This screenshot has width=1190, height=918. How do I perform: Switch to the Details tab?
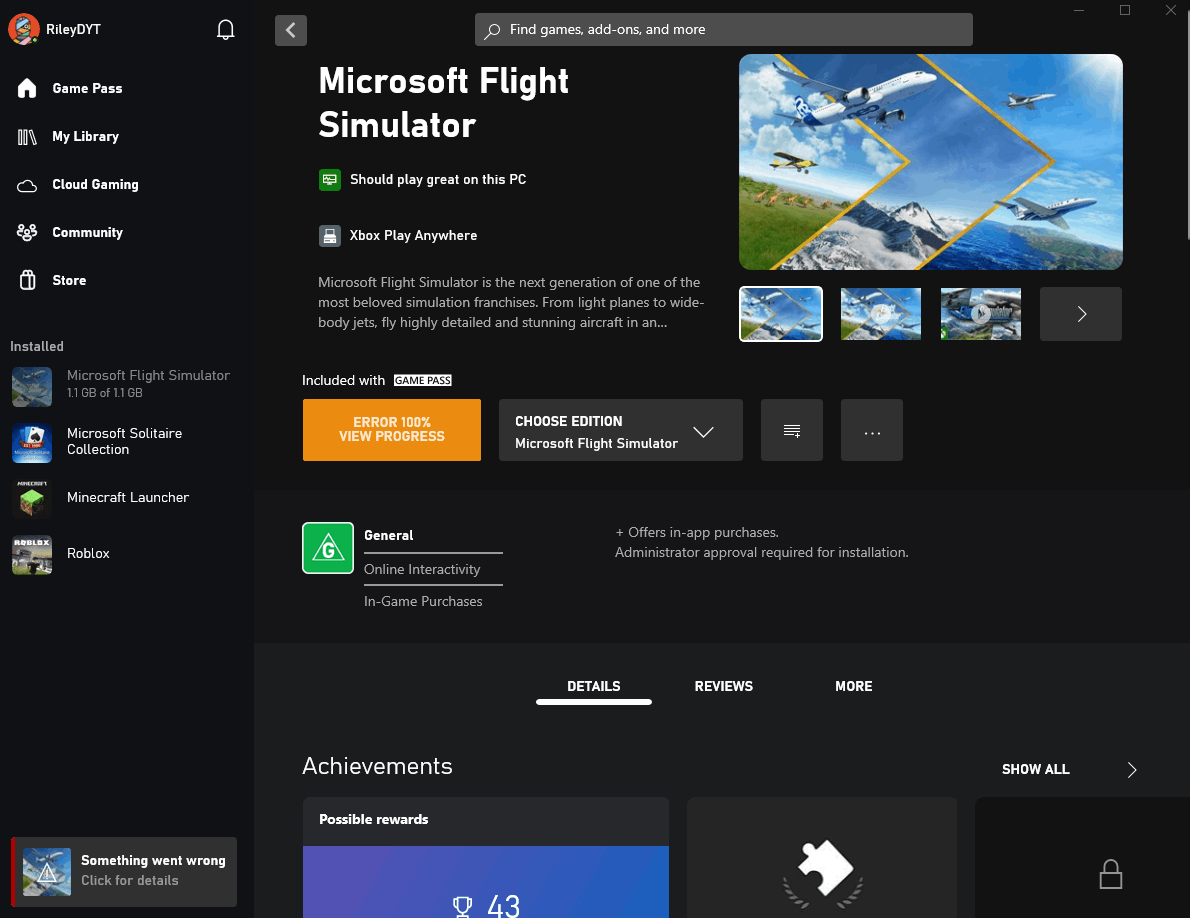tap(593, 687)
